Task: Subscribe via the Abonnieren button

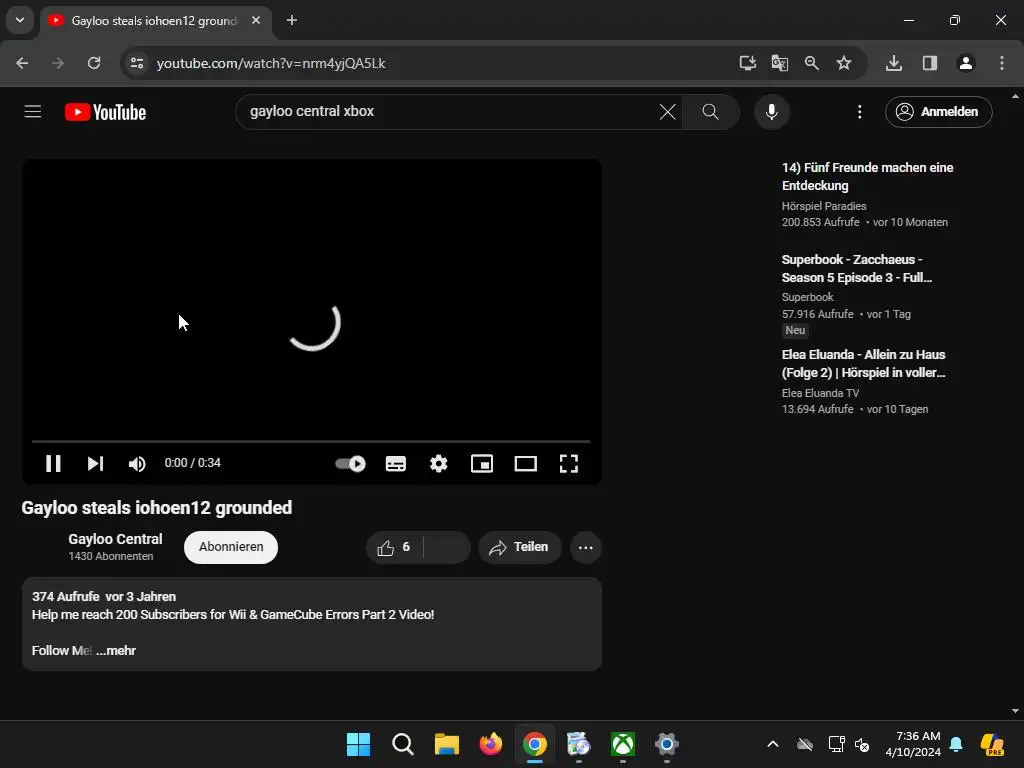Action: 231,547
